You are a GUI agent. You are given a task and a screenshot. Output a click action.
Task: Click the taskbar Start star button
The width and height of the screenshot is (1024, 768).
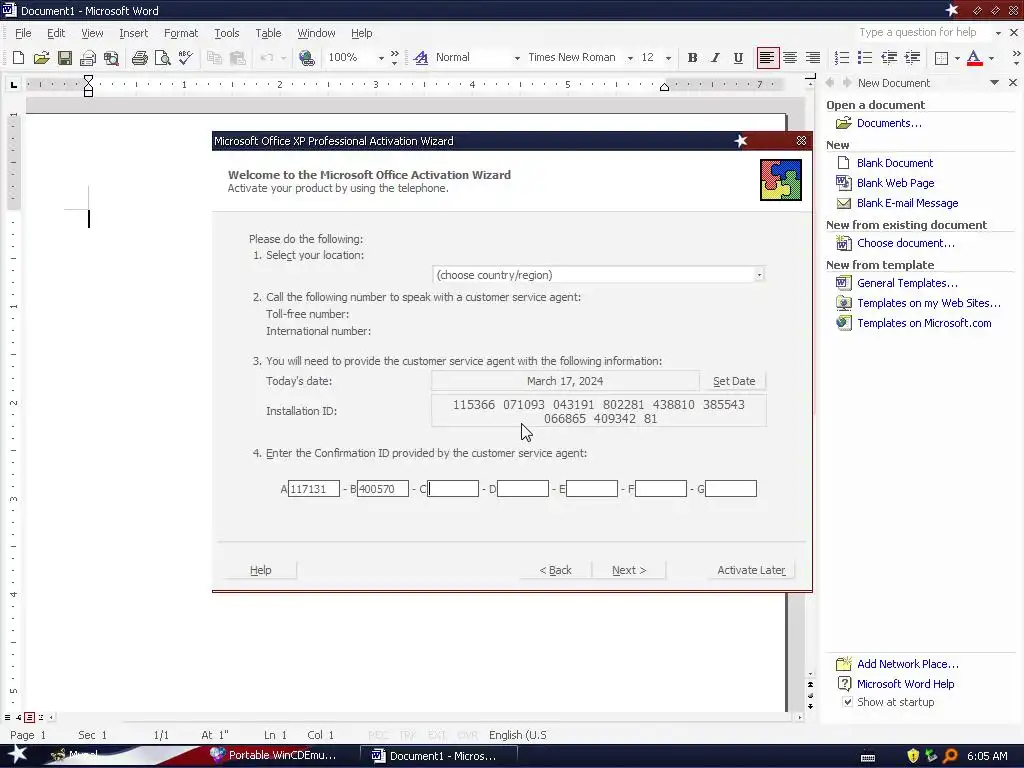pos(18,754)
